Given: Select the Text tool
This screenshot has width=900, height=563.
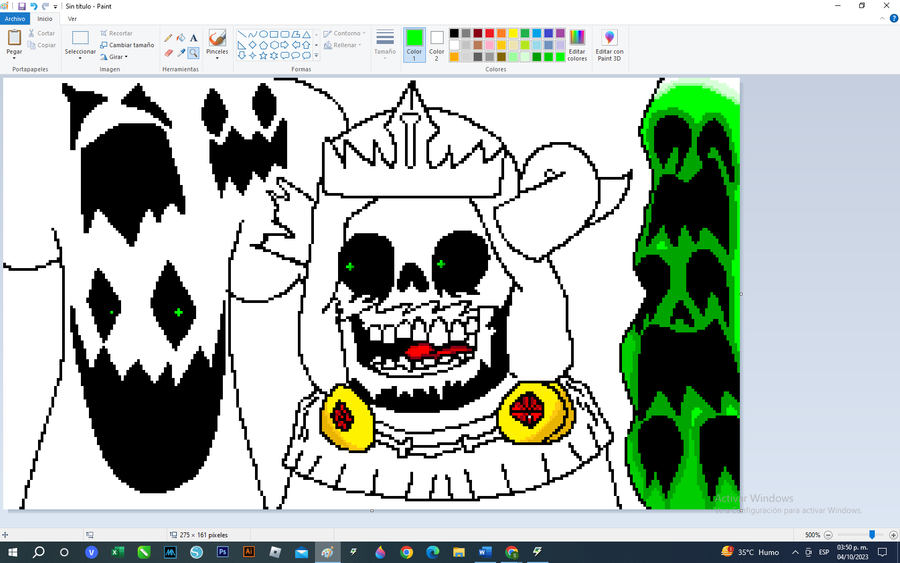Looking at the screenshot, I should click(193, 38).
